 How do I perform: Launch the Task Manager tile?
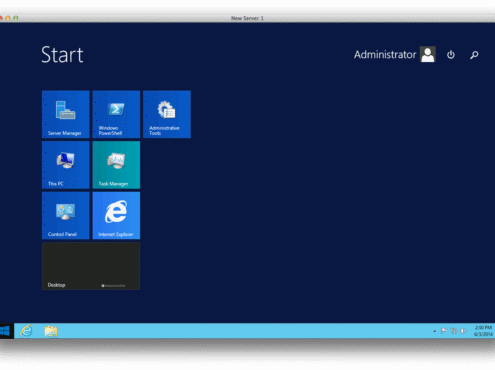(116, 165)
